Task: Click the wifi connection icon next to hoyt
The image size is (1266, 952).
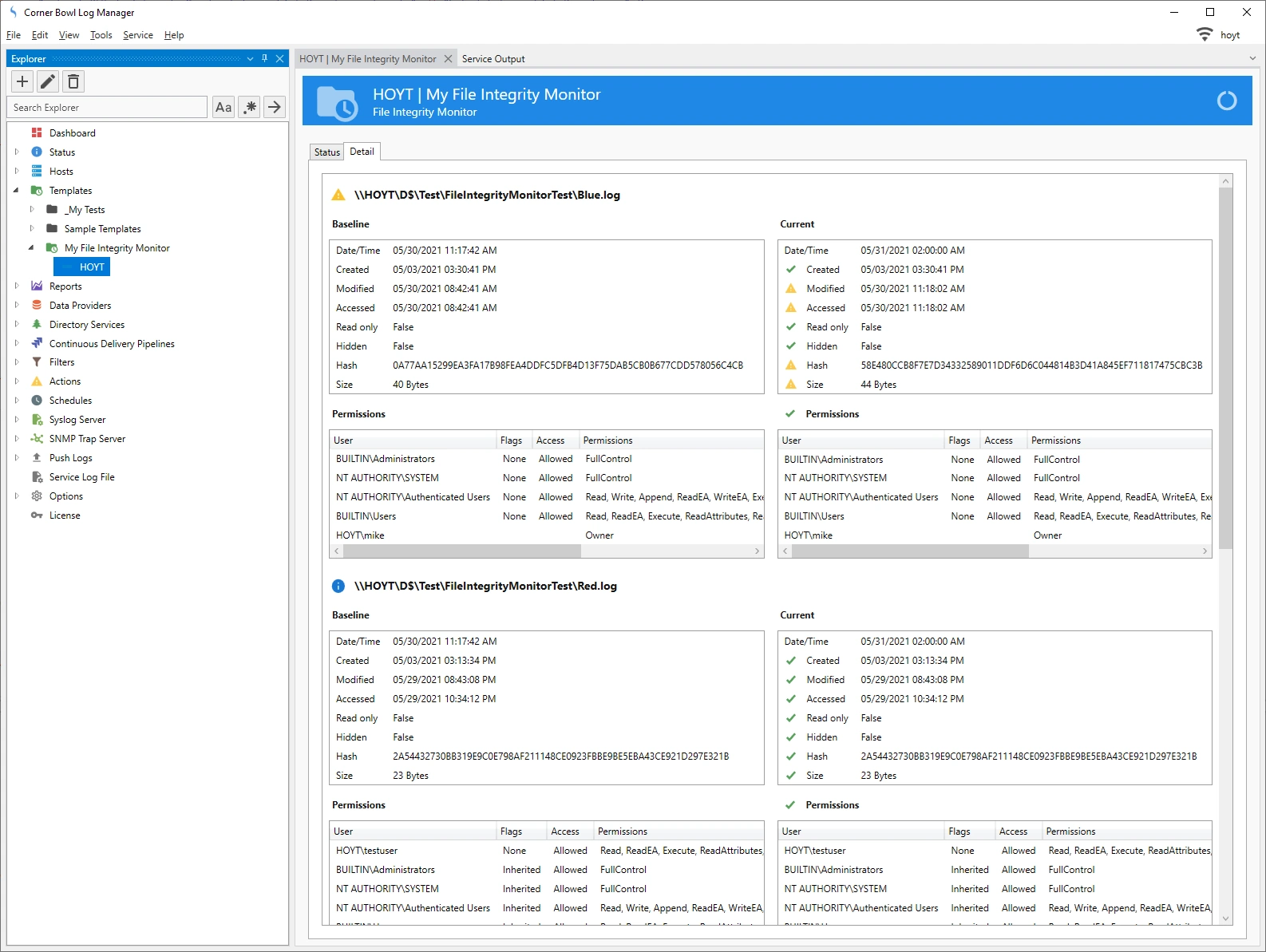Action: [x=1204, y=34]
